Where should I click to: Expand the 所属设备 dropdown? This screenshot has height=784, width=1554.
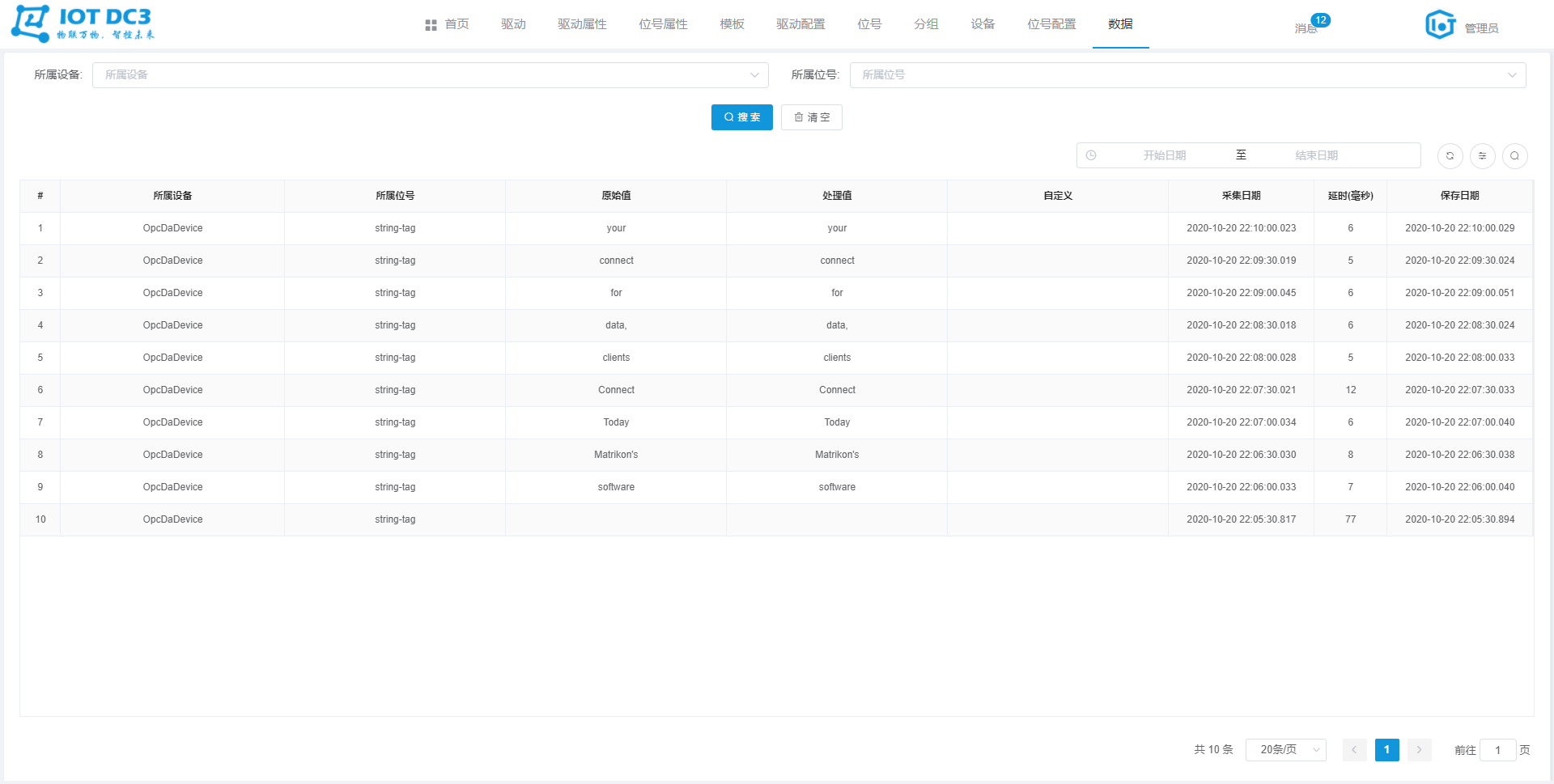tap(430, 75)
